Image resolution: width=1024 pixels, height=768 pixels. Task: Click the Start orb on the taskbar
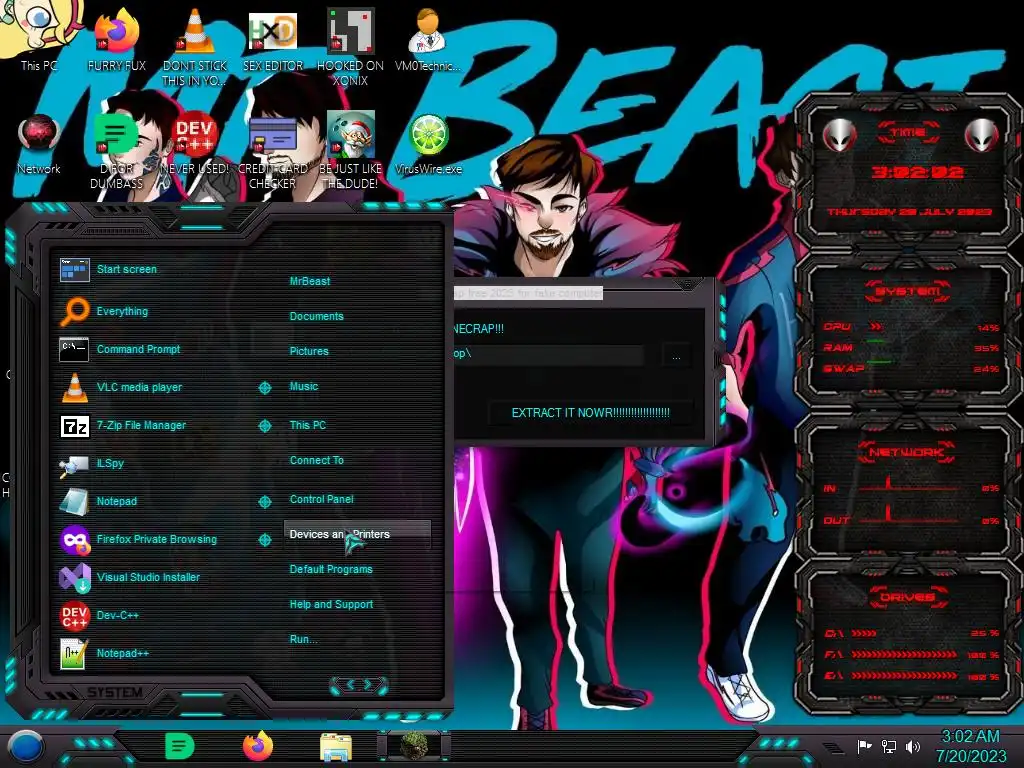pyautogui.click(x=25, y=747)
